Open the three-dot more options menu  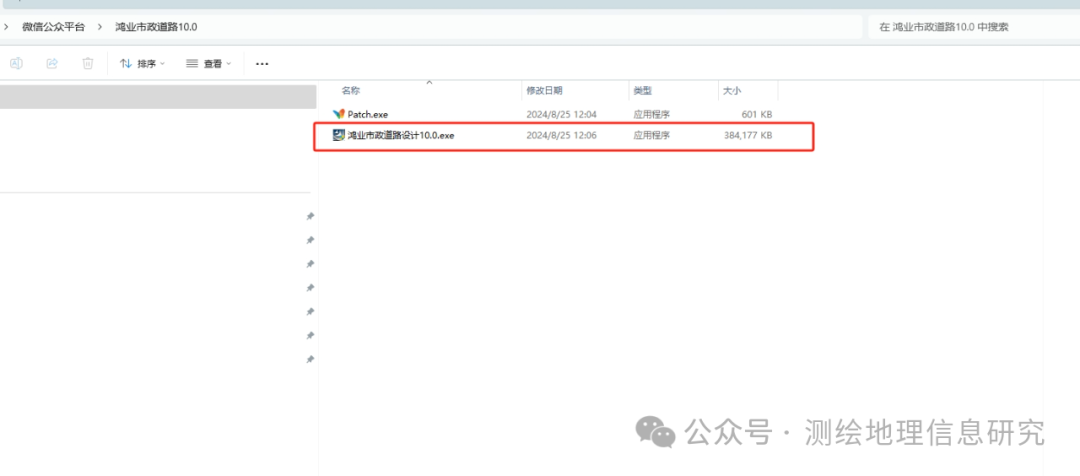262,64
